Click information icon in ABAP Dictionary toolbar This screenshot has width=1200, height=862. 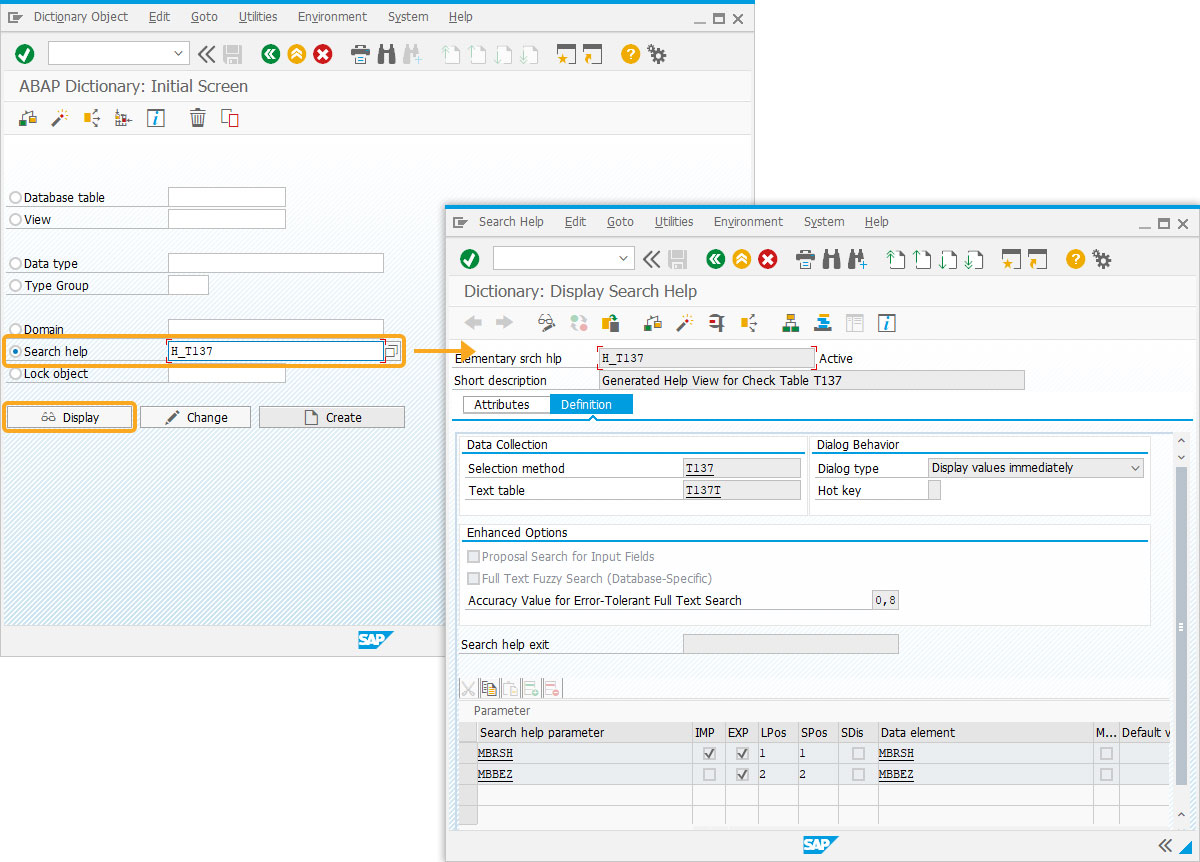point(155,118)
